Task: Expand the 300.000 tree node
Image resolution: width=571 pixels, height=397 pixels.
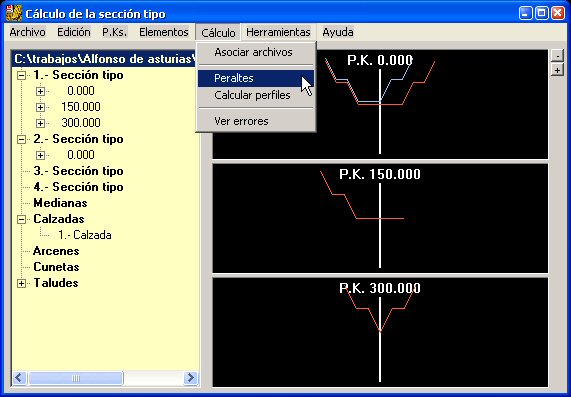Action: [40, 123]
